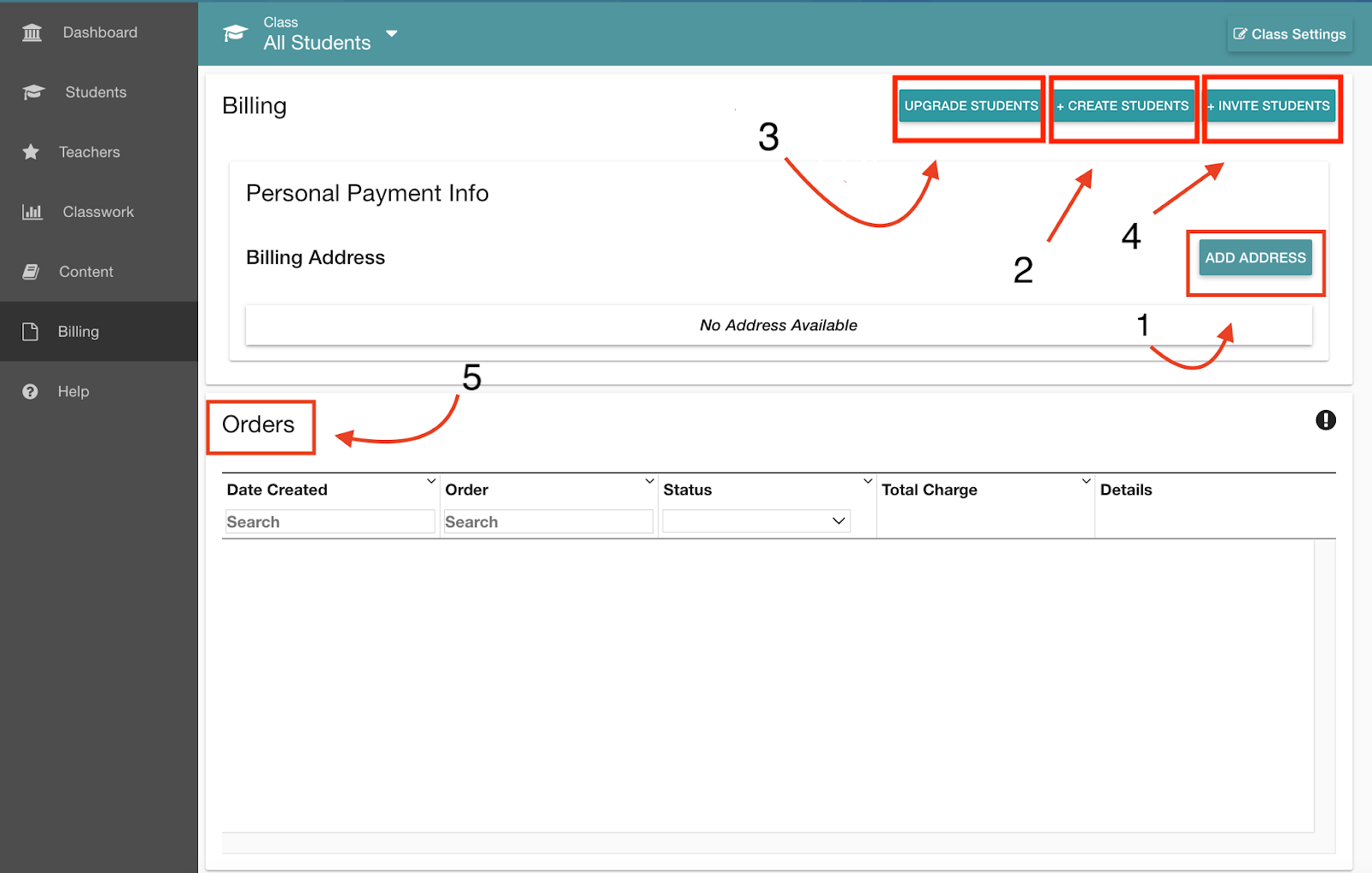Click the Billing Address label
The image size is (1372, 873).
tap(316, 257)
